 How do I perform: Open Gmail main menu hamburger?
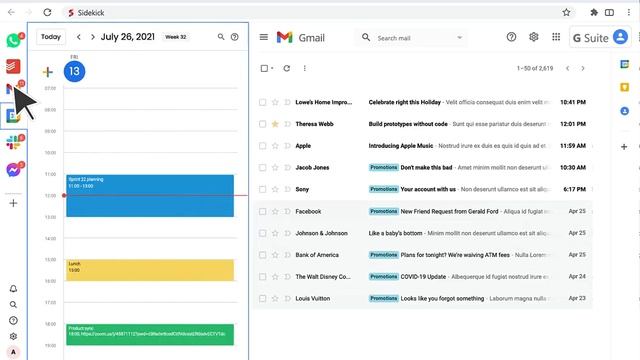(264, 37)
